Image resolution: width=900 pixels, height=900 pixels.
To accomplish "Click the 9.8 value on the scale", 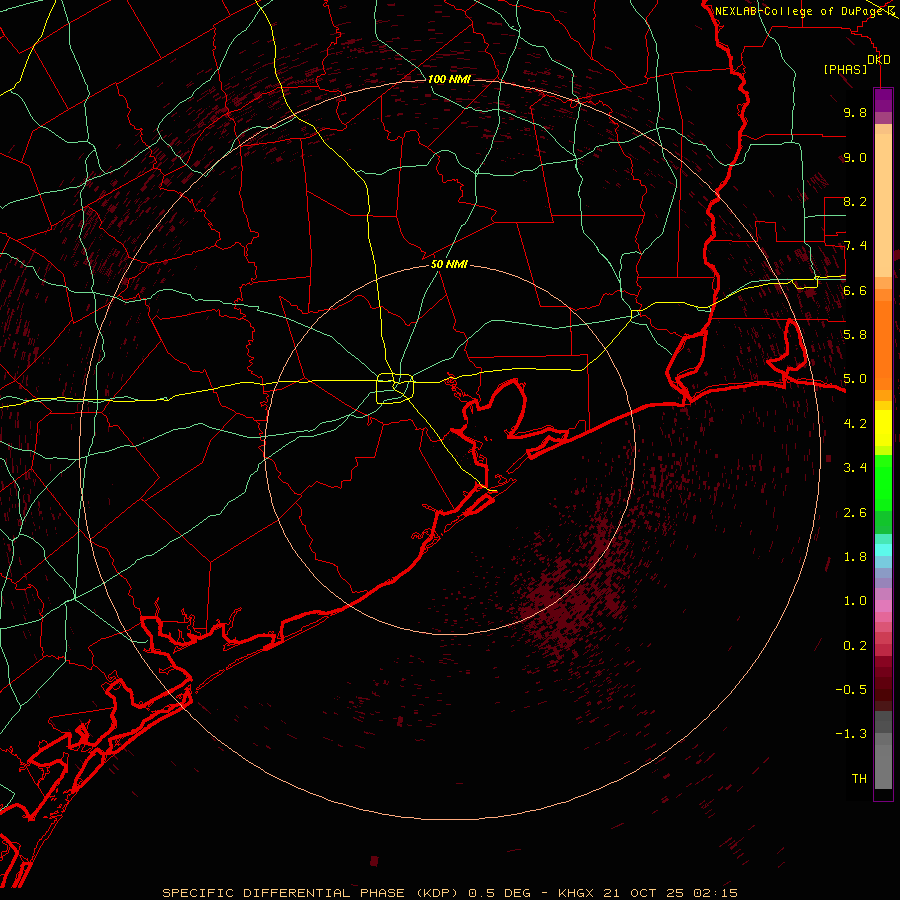I will (855, 112).
